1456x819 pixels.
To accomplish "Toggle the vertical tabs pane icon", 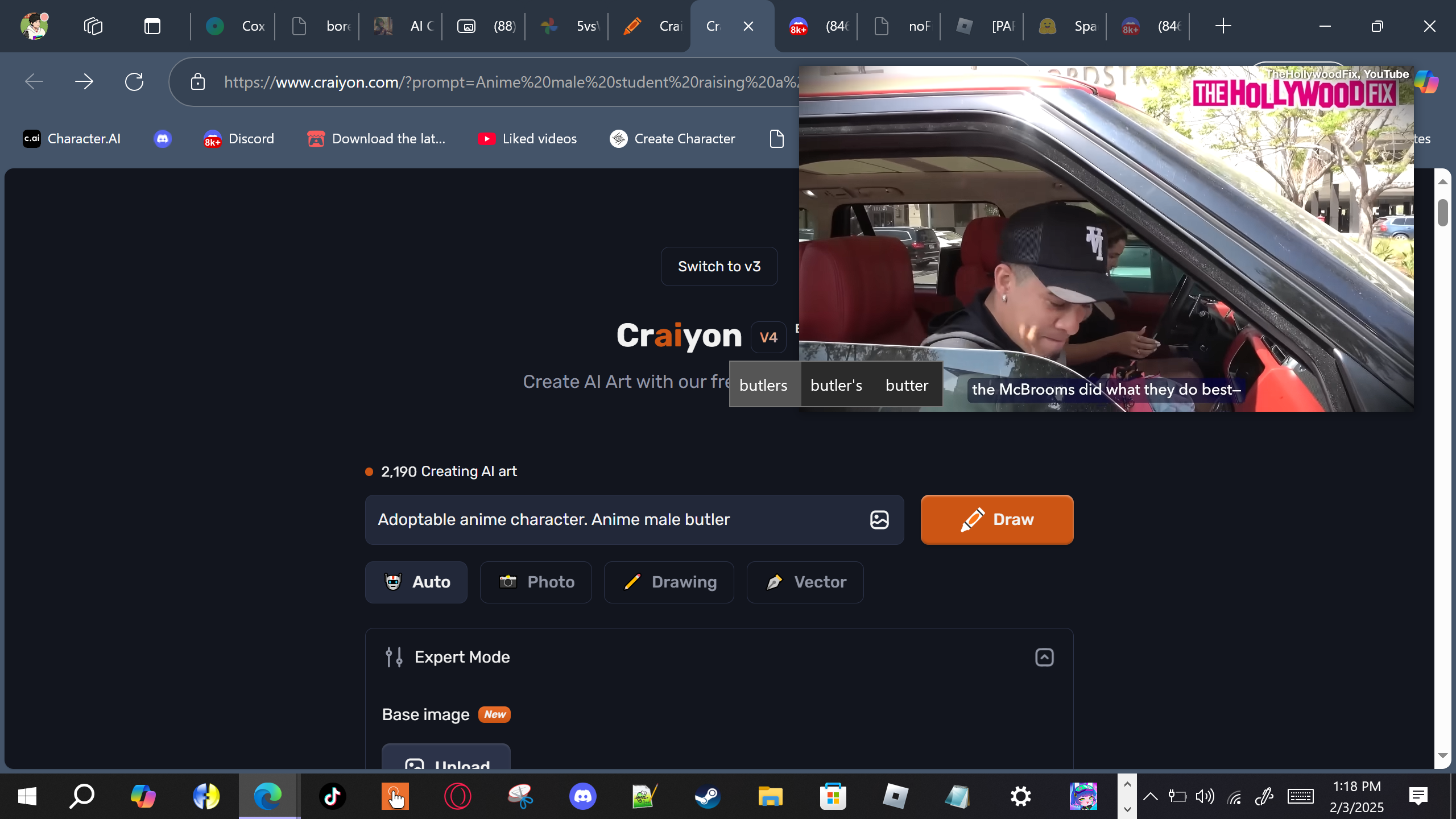I will [x=152, y=26].
